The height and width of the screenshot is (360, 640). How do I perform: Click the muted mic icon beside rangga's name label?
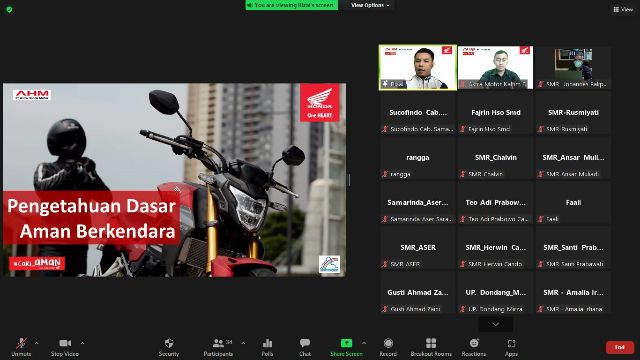point(385,174)
